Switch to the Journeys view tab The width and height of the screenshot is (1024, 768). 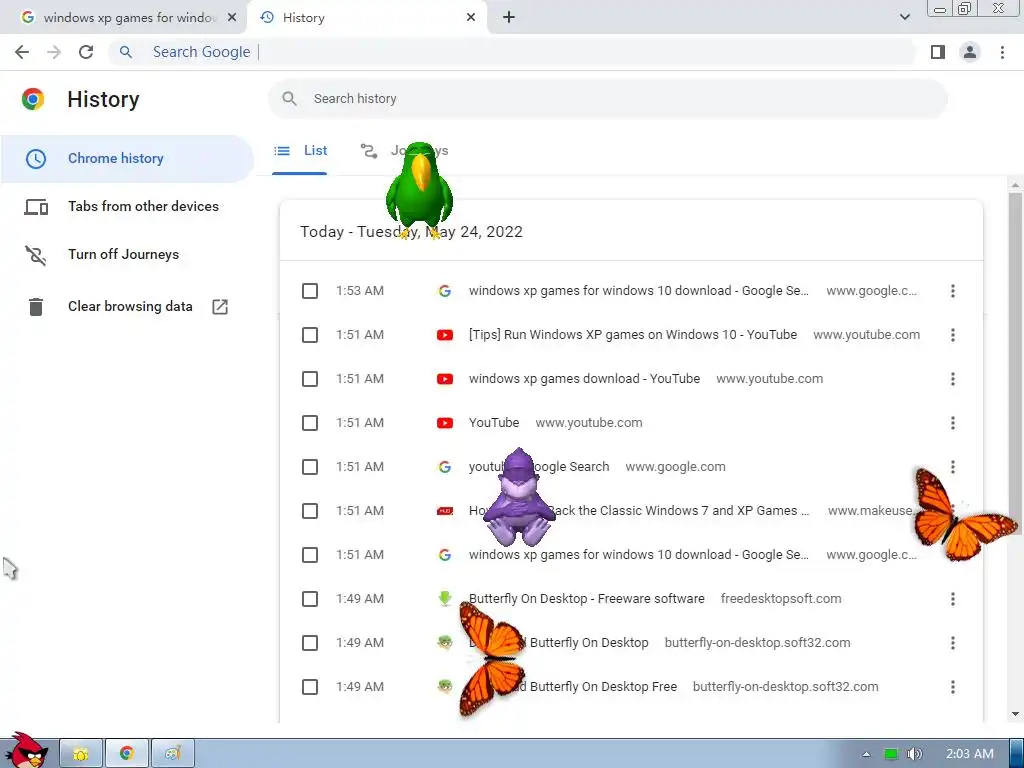tap(404, 151)
